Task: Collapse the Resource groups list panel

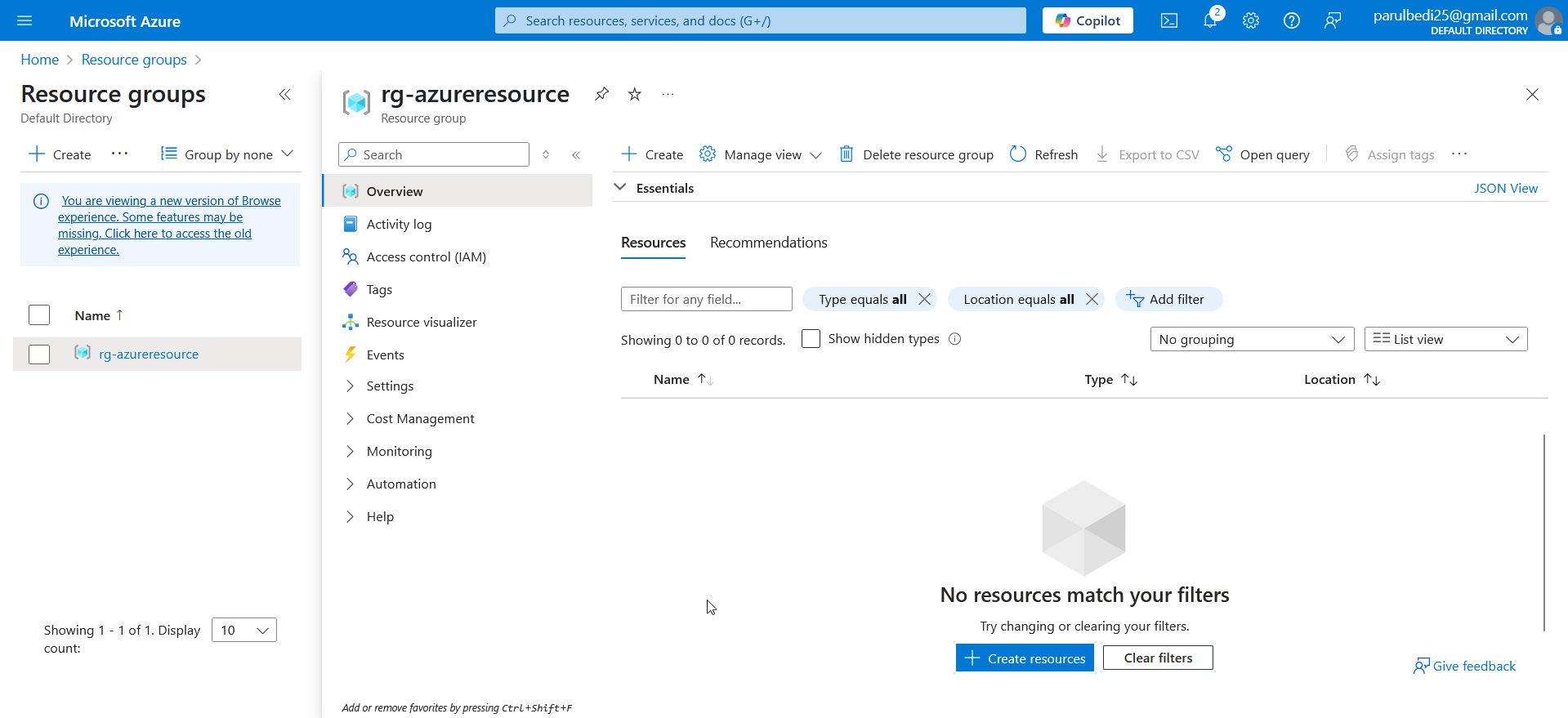Action: [x=284, y=95]
